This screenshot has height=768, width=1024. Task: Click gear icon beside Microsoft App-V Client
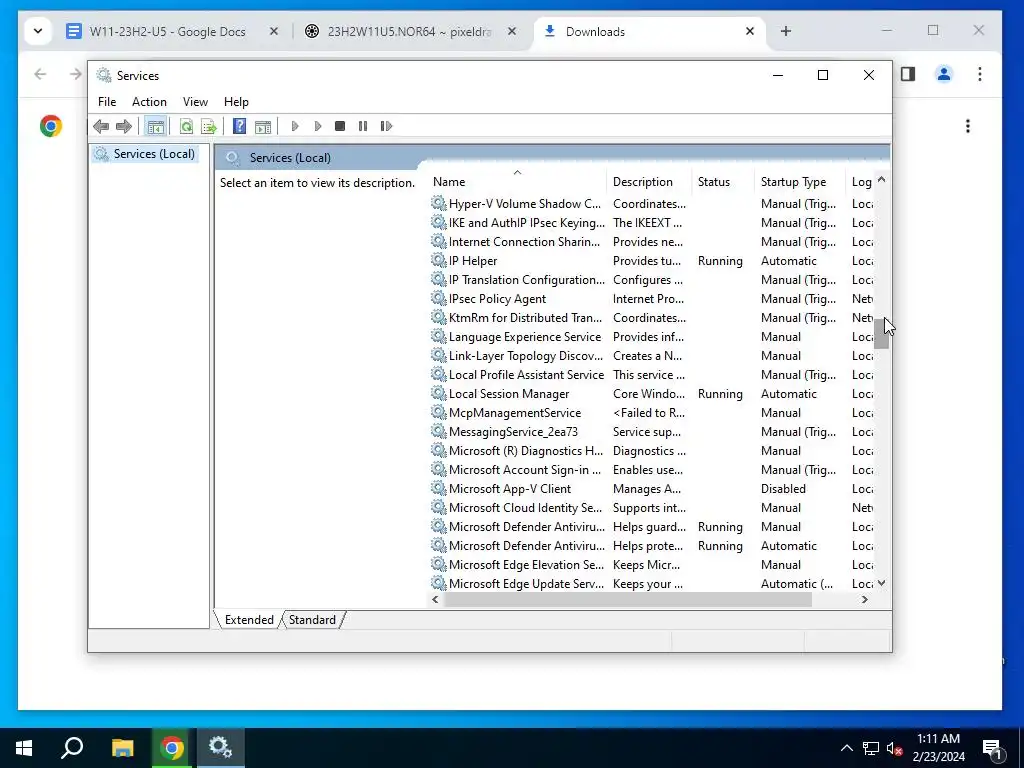(x=439, y=488)
